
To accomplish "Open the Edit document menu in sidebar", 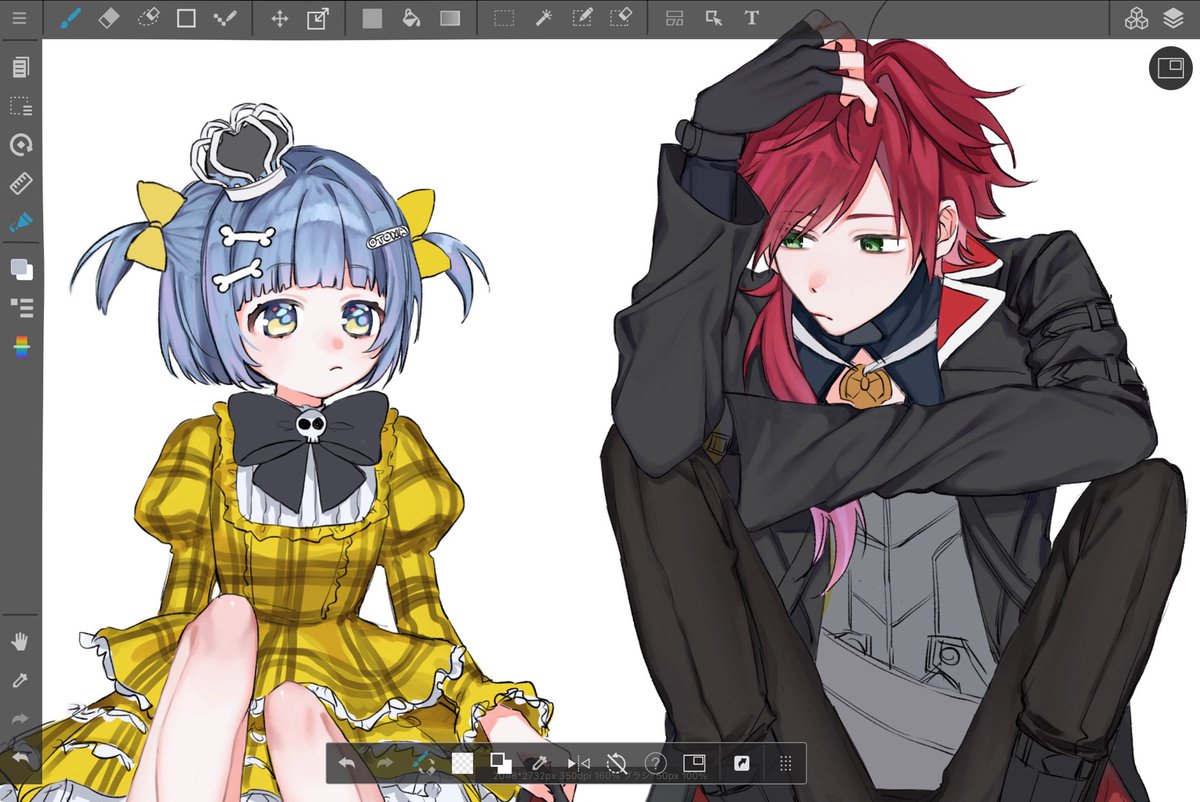I will [x=20, y=67].
